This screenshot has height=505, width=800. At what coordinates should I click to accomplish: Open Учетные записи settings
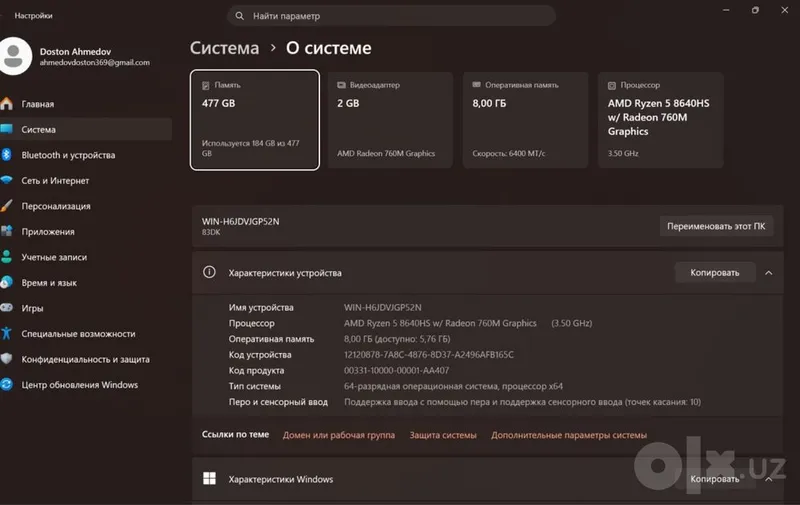[86, 257]
